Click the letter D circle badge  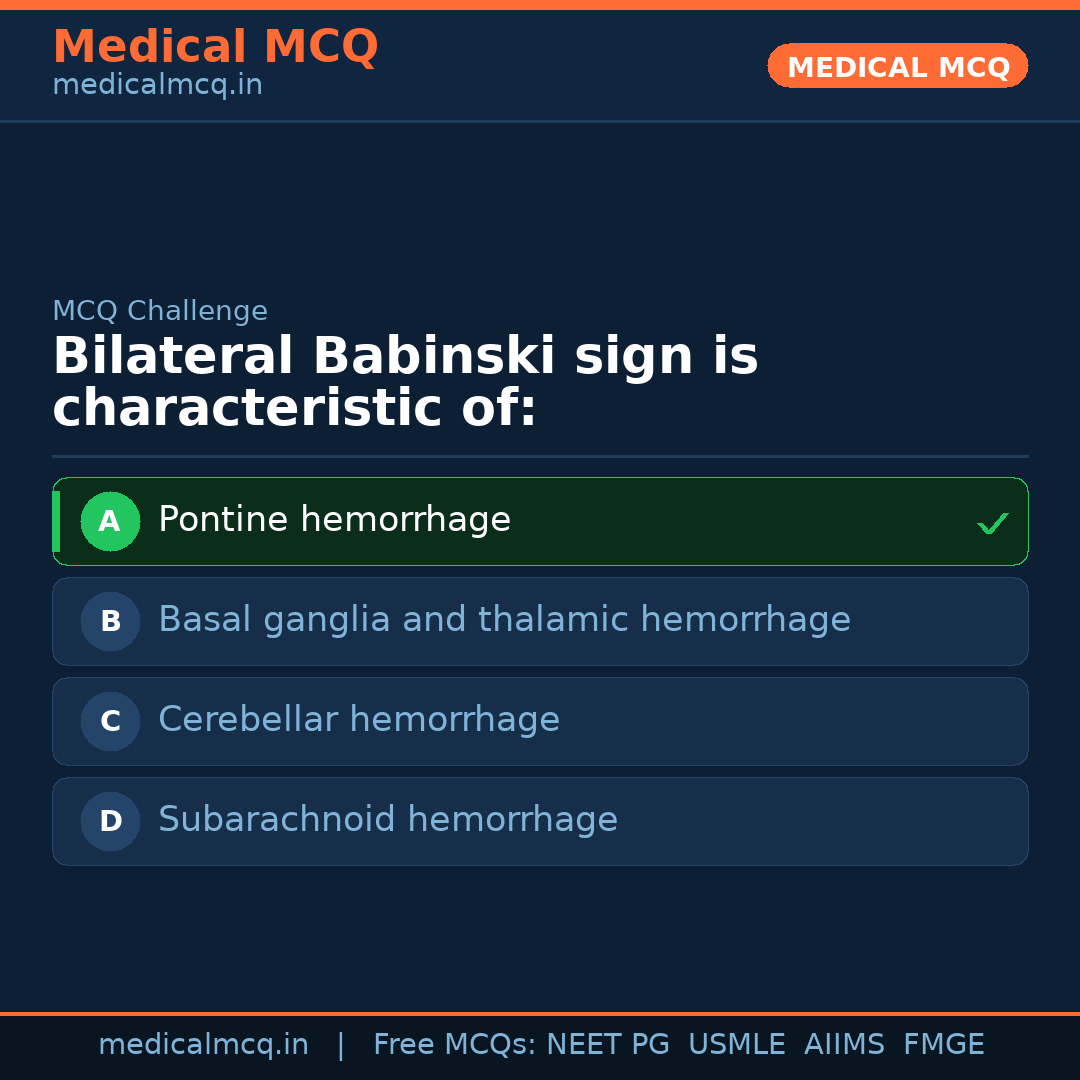[x=110, y=821]
